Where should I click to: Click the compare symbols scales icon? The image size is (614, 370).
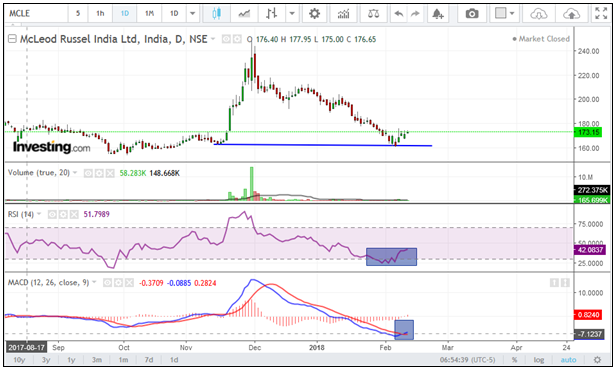coord(374,14)
